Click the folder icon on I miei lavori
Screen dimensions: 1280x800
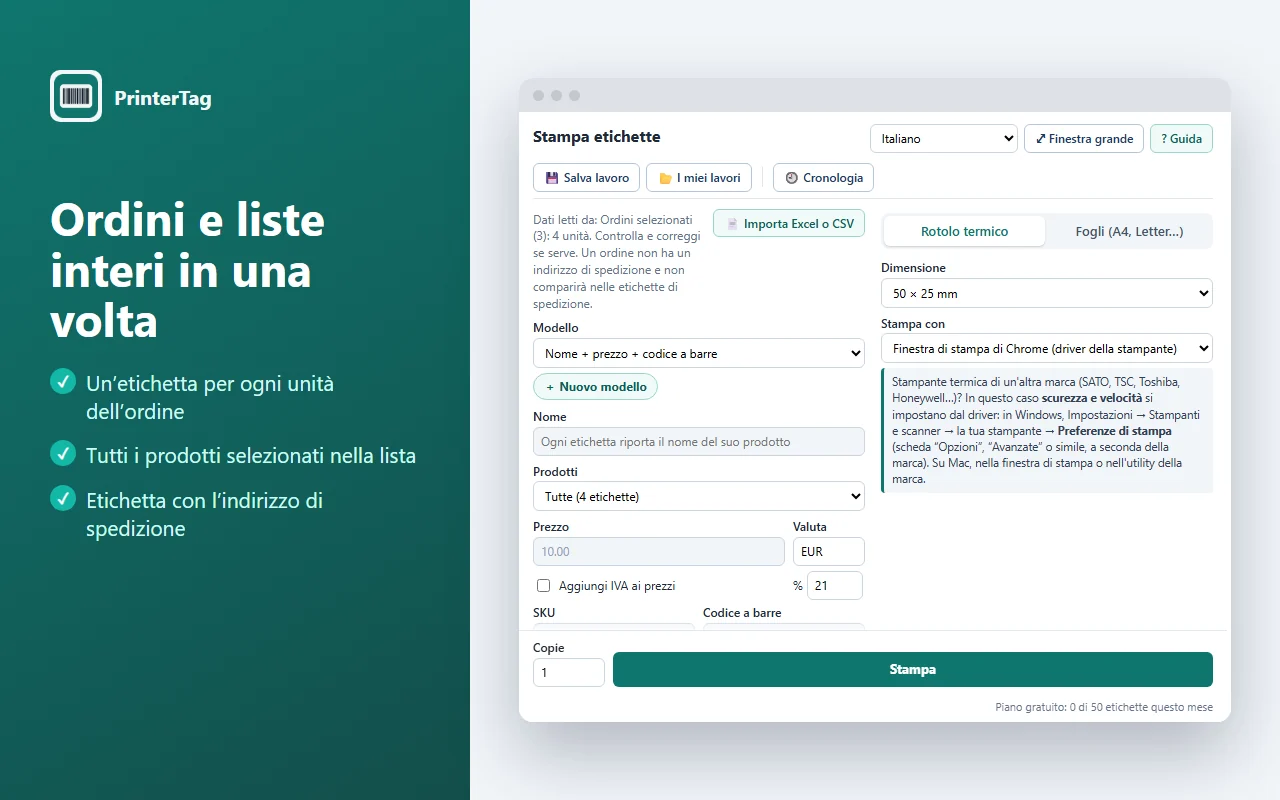(664, 178)
